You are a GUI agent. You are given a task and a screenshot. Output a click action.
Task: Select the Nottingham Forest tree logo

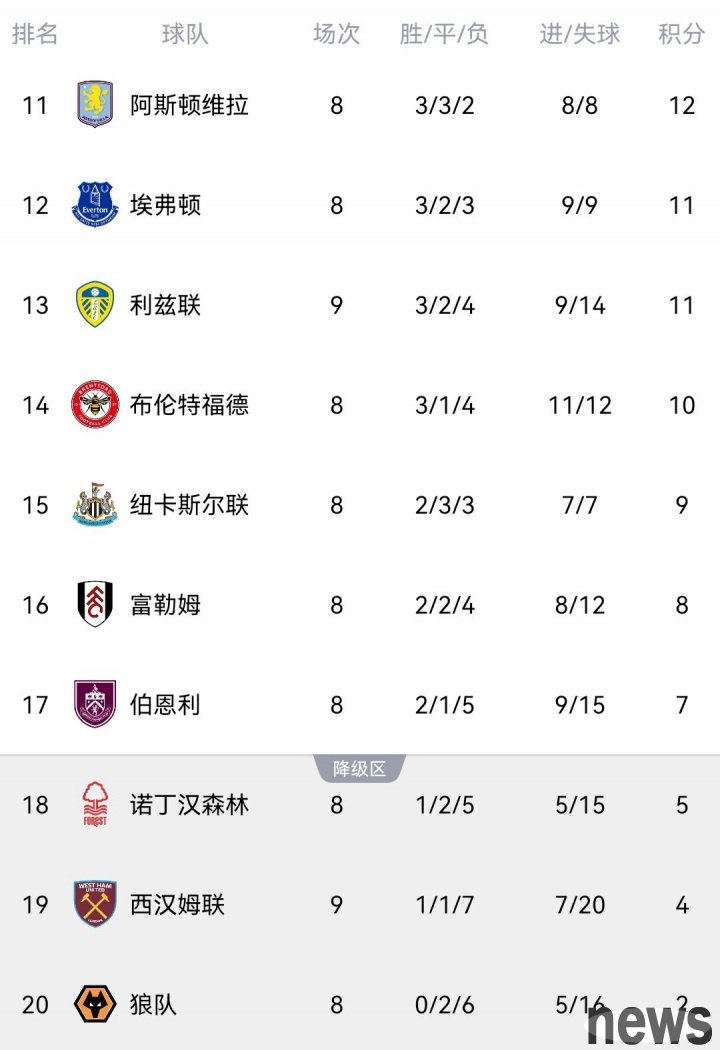click(95, 805)
